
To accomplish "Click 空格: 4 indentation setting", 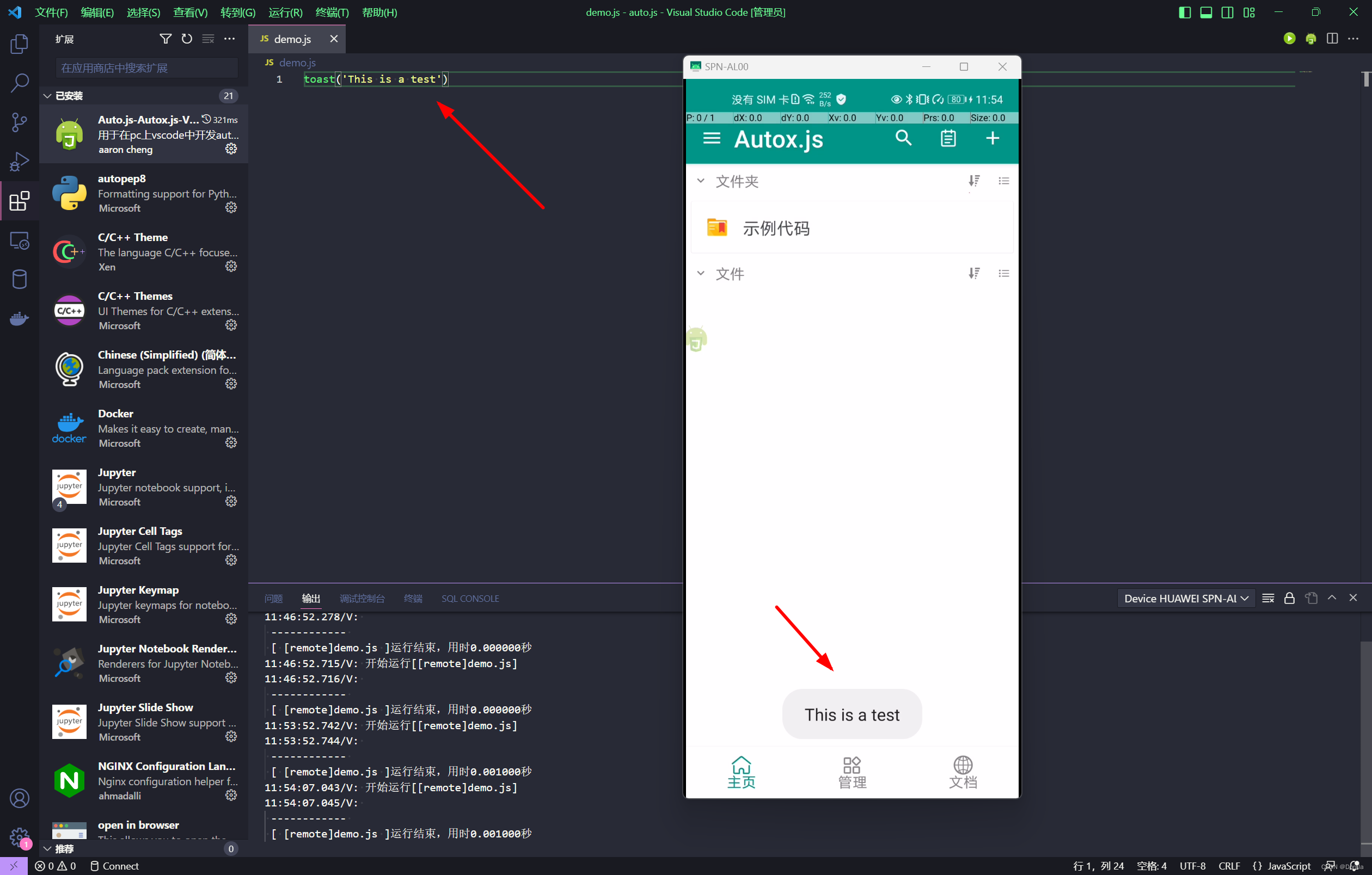I will (x=1151, y=866).
